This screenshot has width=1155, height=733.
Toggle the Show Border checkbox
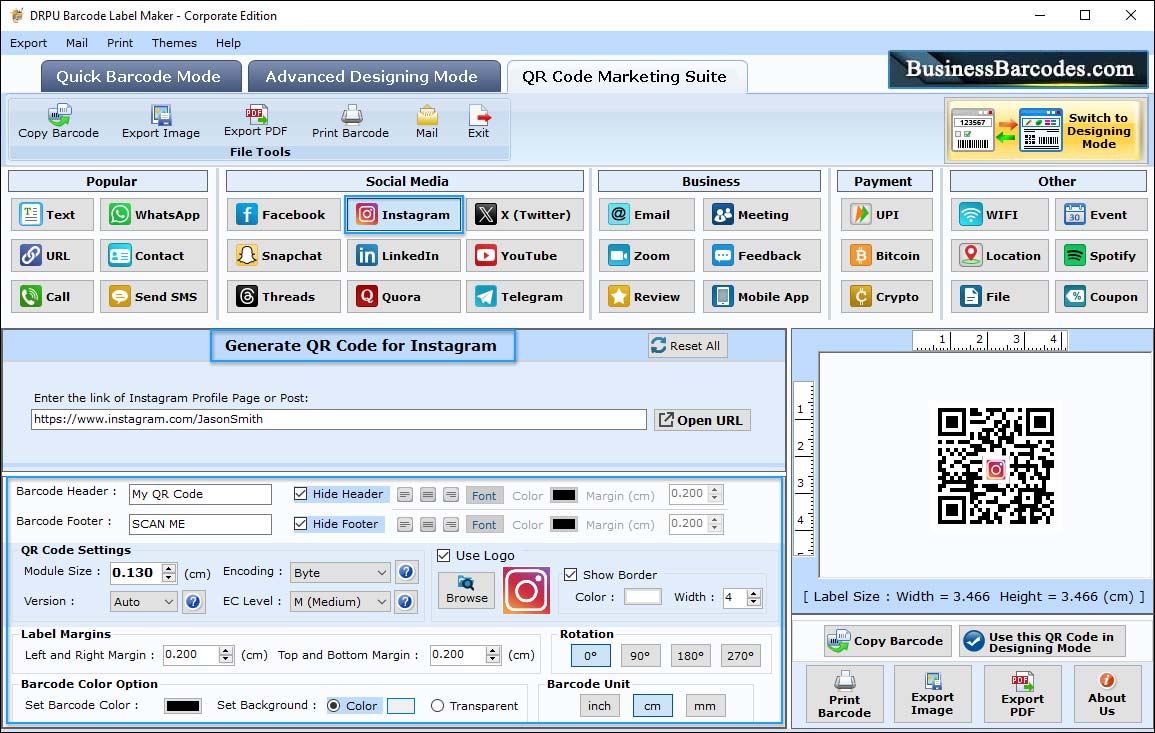[x=571, y=575]
